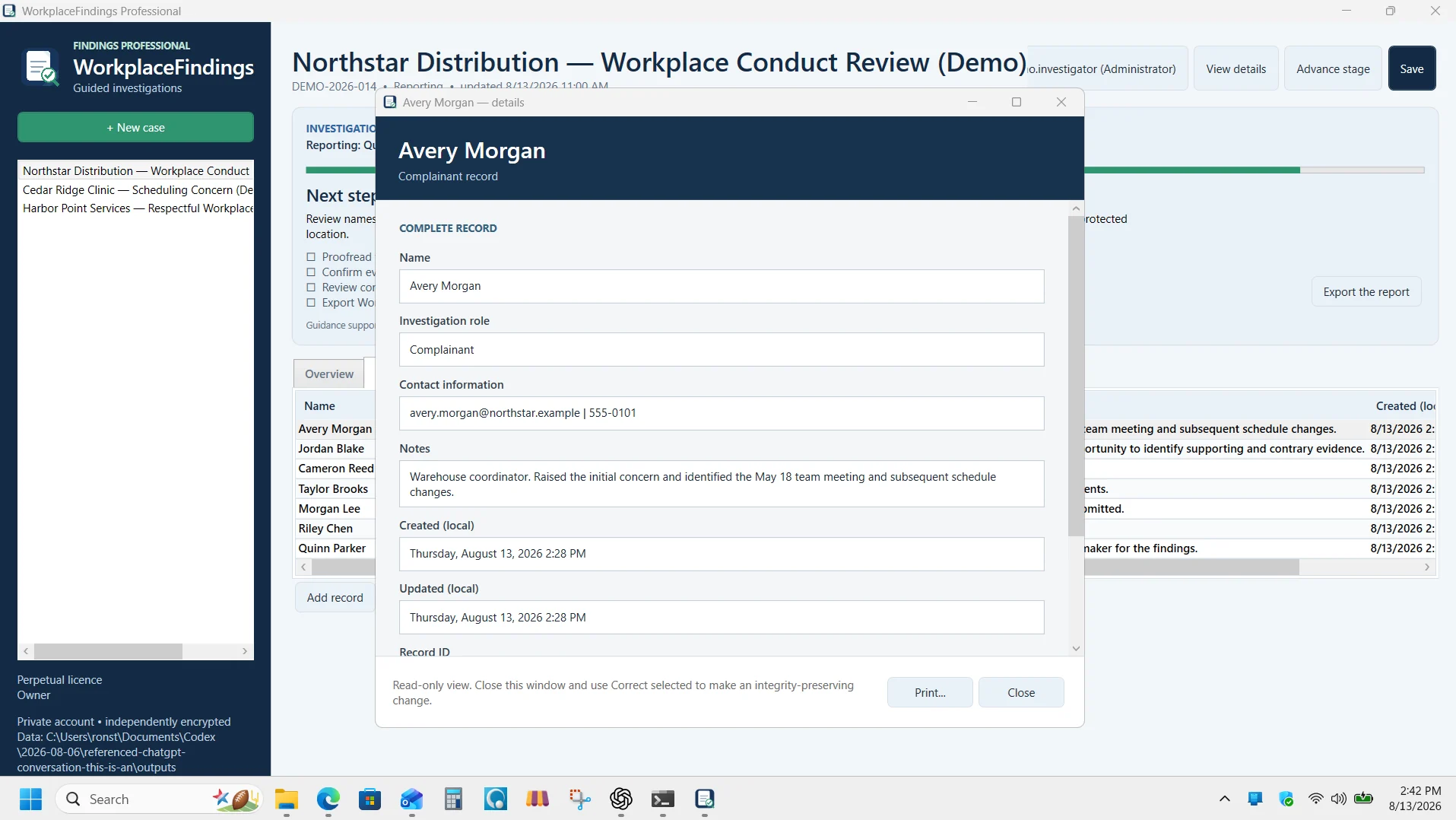Screen dimensions: 1456x820
Task: Click the WorkplaceFindings logo icon in sidebar
Action: pos(41,67)
